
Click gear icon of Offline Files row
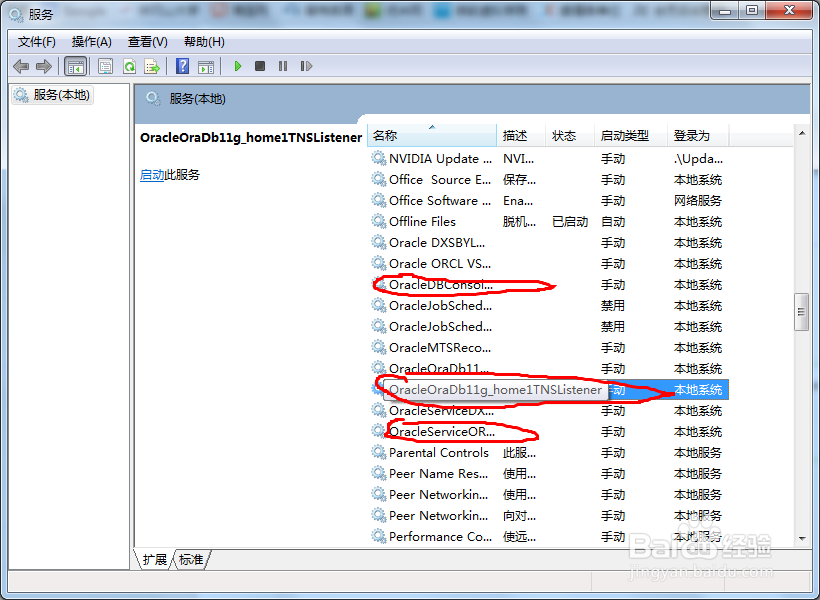[x=379, y=221]
